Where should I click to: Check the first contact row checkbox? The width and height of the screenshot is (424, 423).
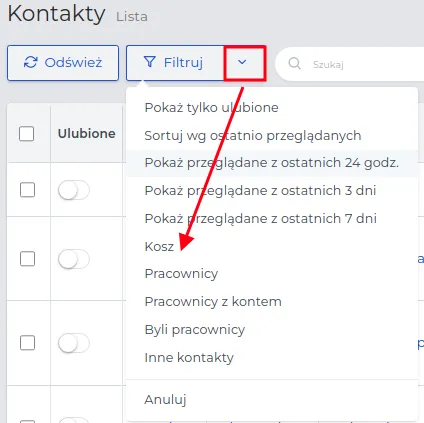pos(27,190)
